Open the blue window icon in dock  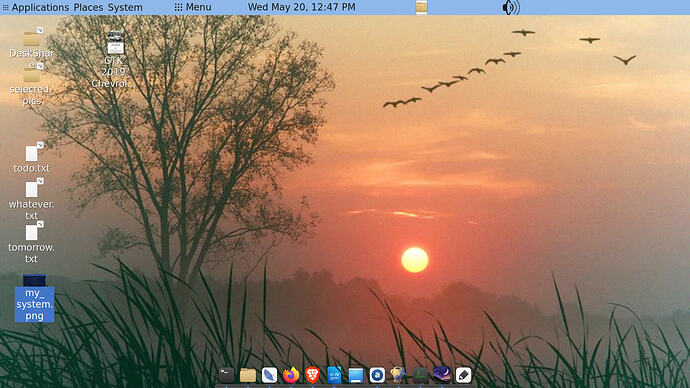click(356, 375)
